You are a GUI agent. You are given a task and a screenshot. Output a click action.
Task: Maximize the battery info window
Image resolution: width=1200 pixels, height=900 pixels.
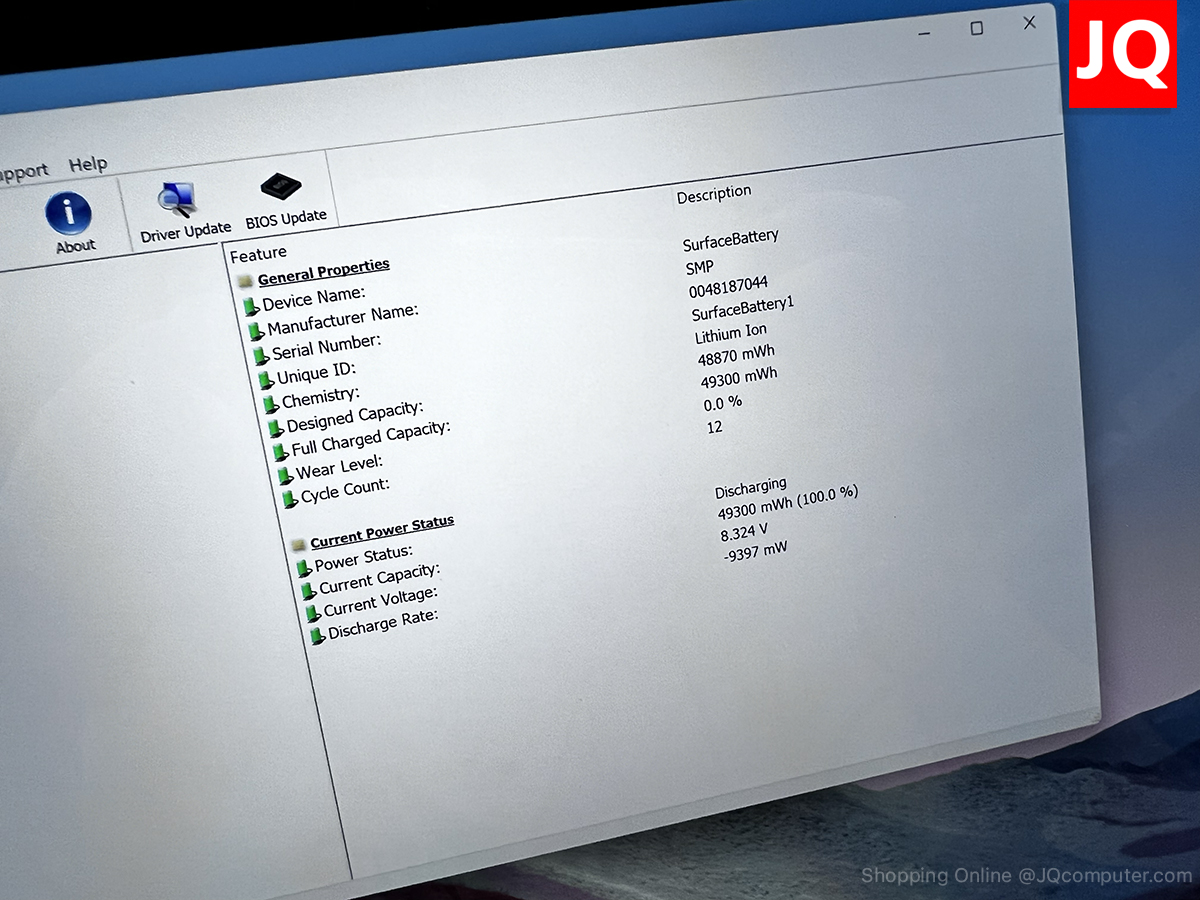click(x=977, y=29)
